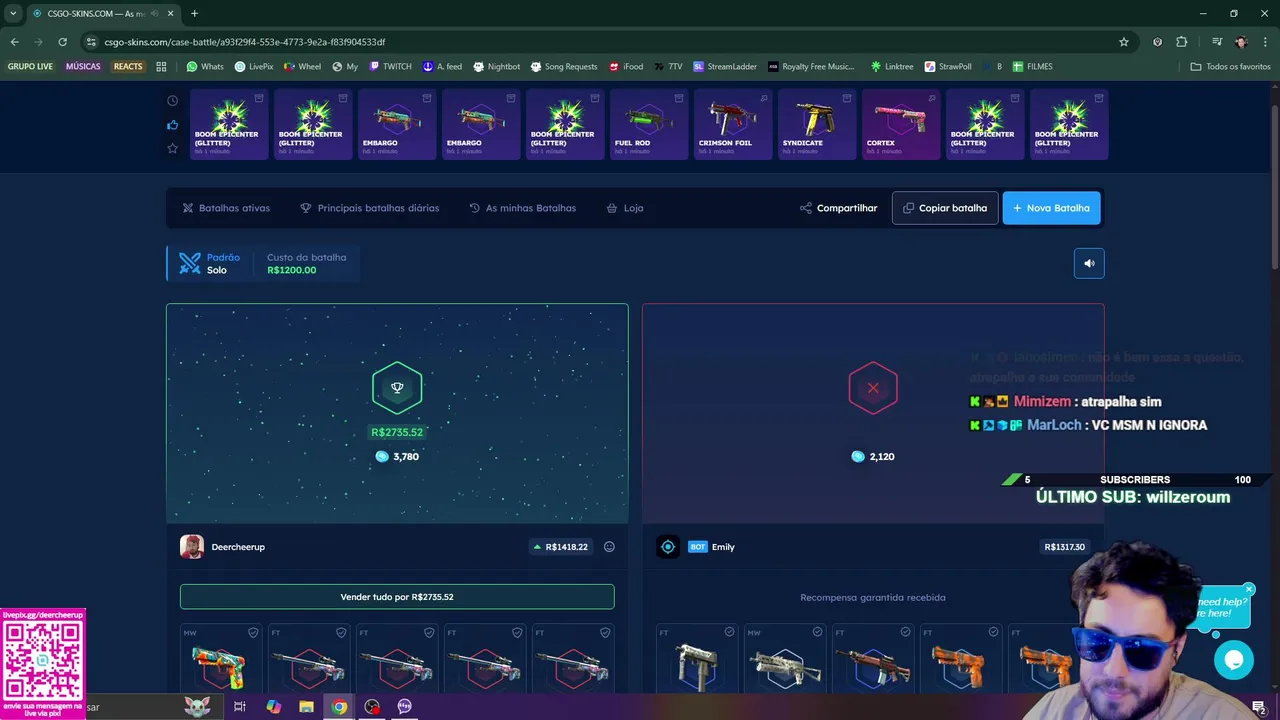Click Deercheerup's avatar
This screenshot has width=1280, height=720.
192,547
